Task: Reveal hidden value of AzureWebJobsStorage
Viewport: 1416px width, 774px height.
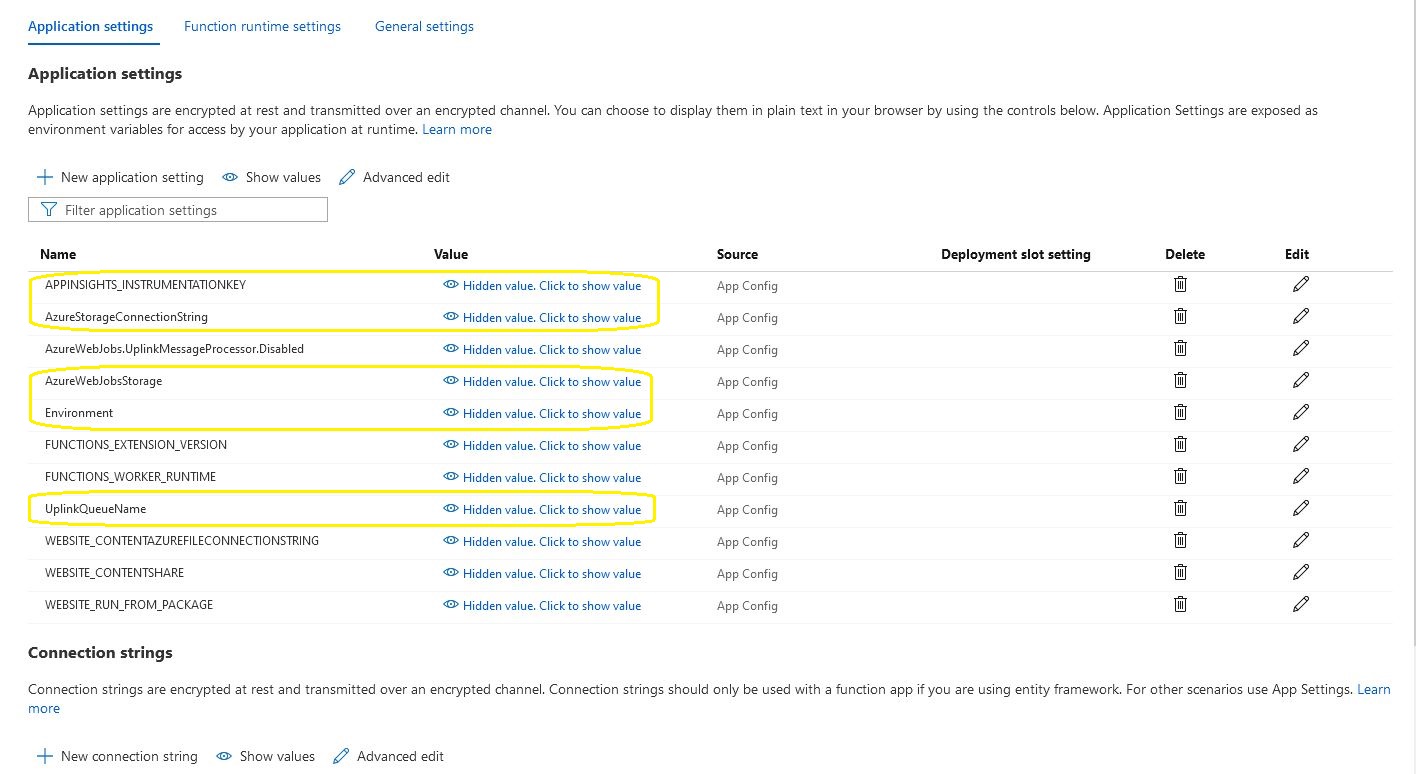Action: (x=551, y=381)
